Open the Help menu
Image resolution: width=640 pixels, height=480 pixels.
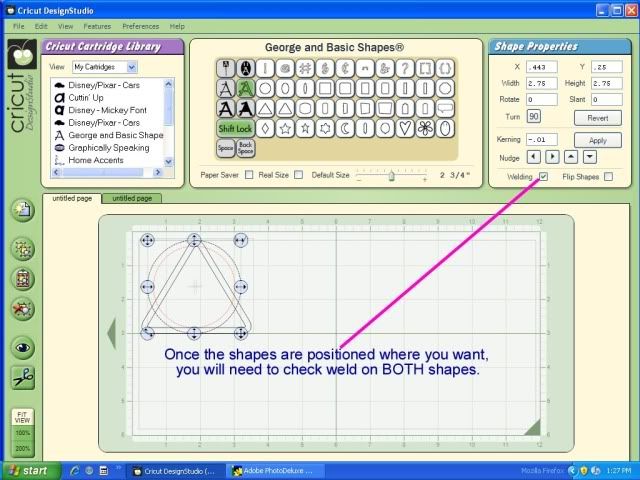click(x=177, y=26)
